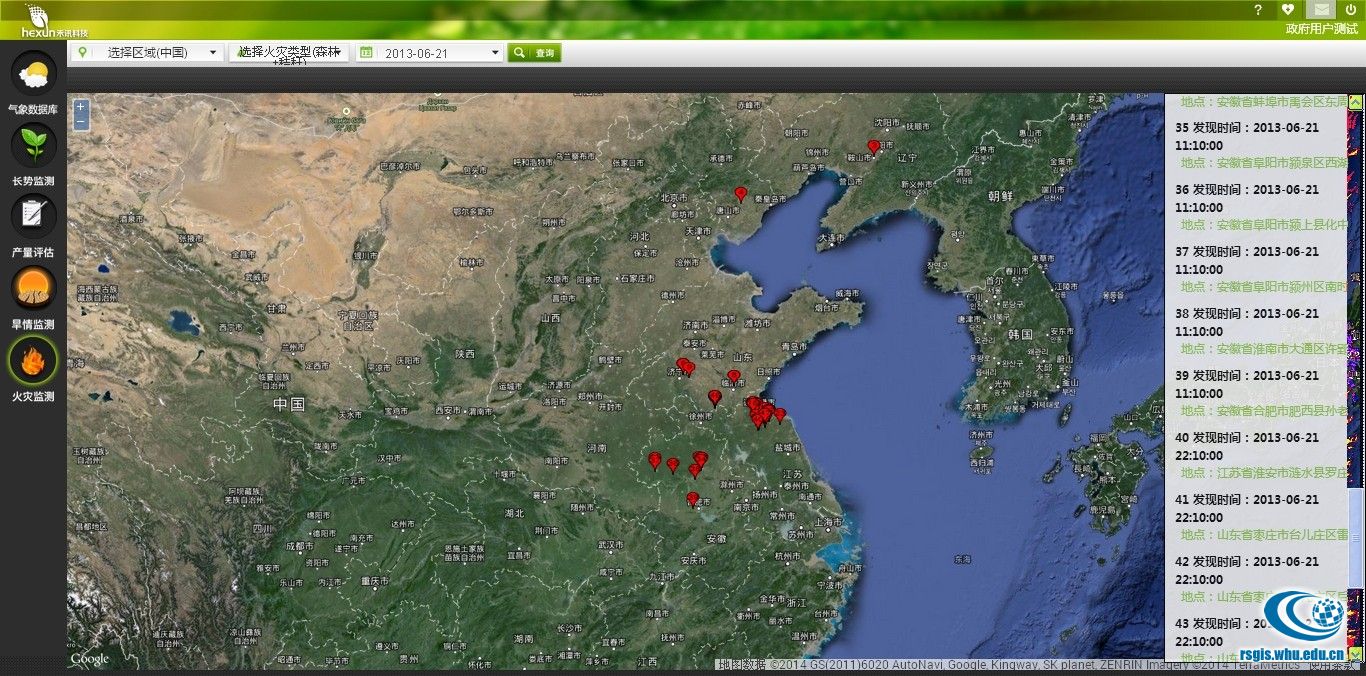Image resolution: width=1366 pixels, height=676 pixels.
Task: Open the 产量评估 yield assessment icon
Action: (x=33, y=216)
